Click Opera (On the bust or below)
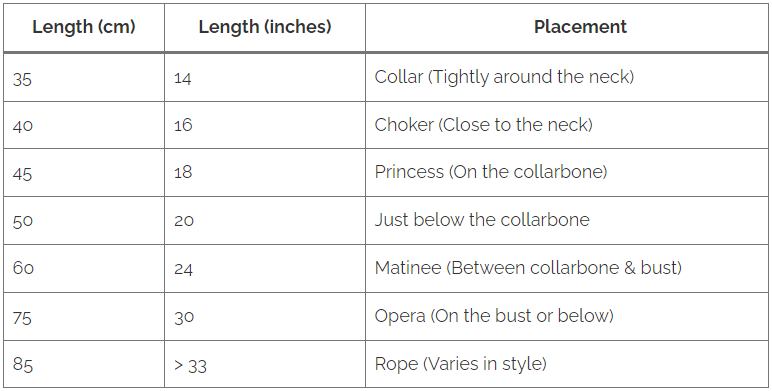772x391 pixels. [494, 316]
